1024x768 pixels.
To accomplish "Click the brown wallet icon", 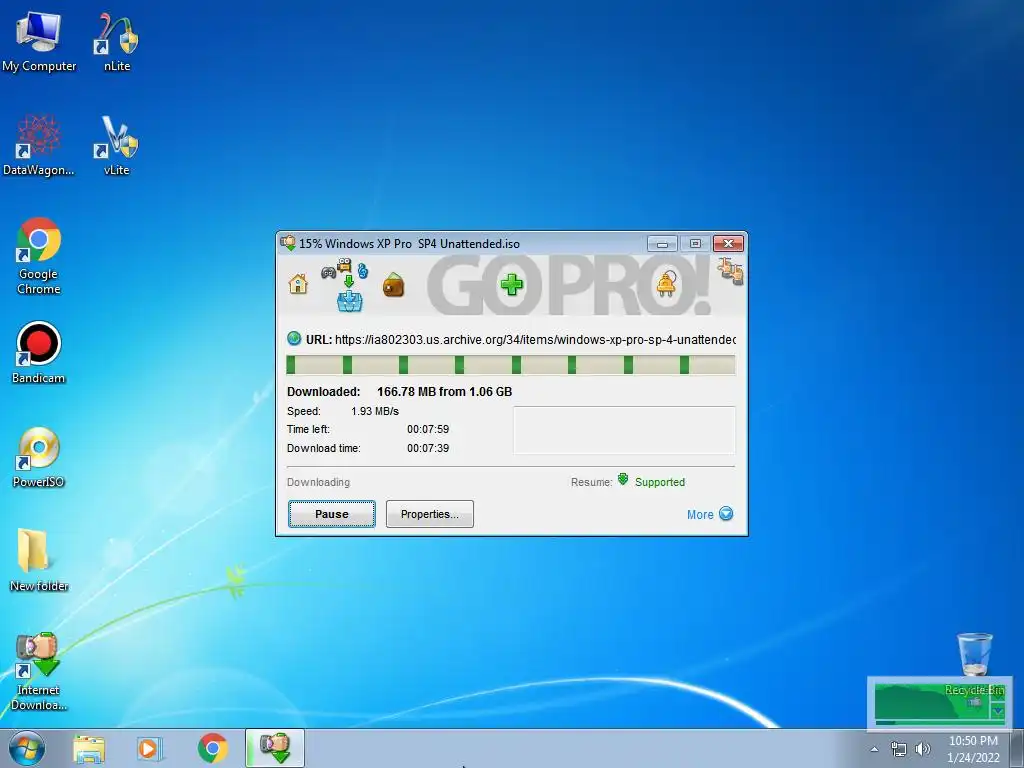I will click(x=393, y=285).
